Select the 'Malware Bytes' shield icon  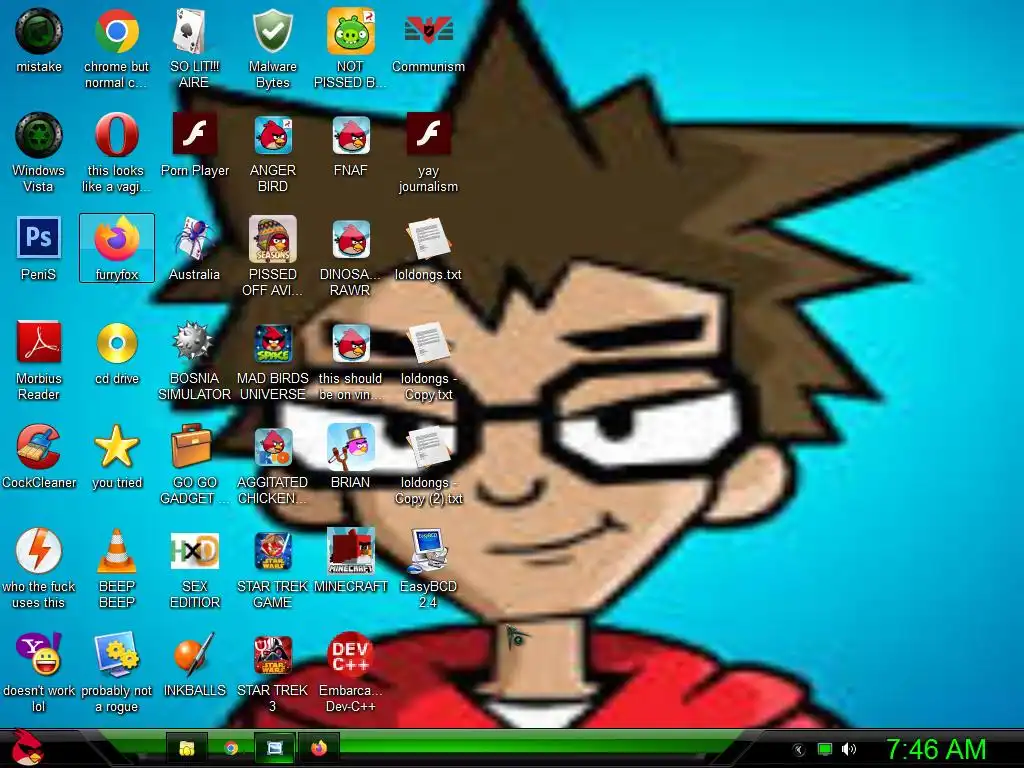tap(272, 31)
